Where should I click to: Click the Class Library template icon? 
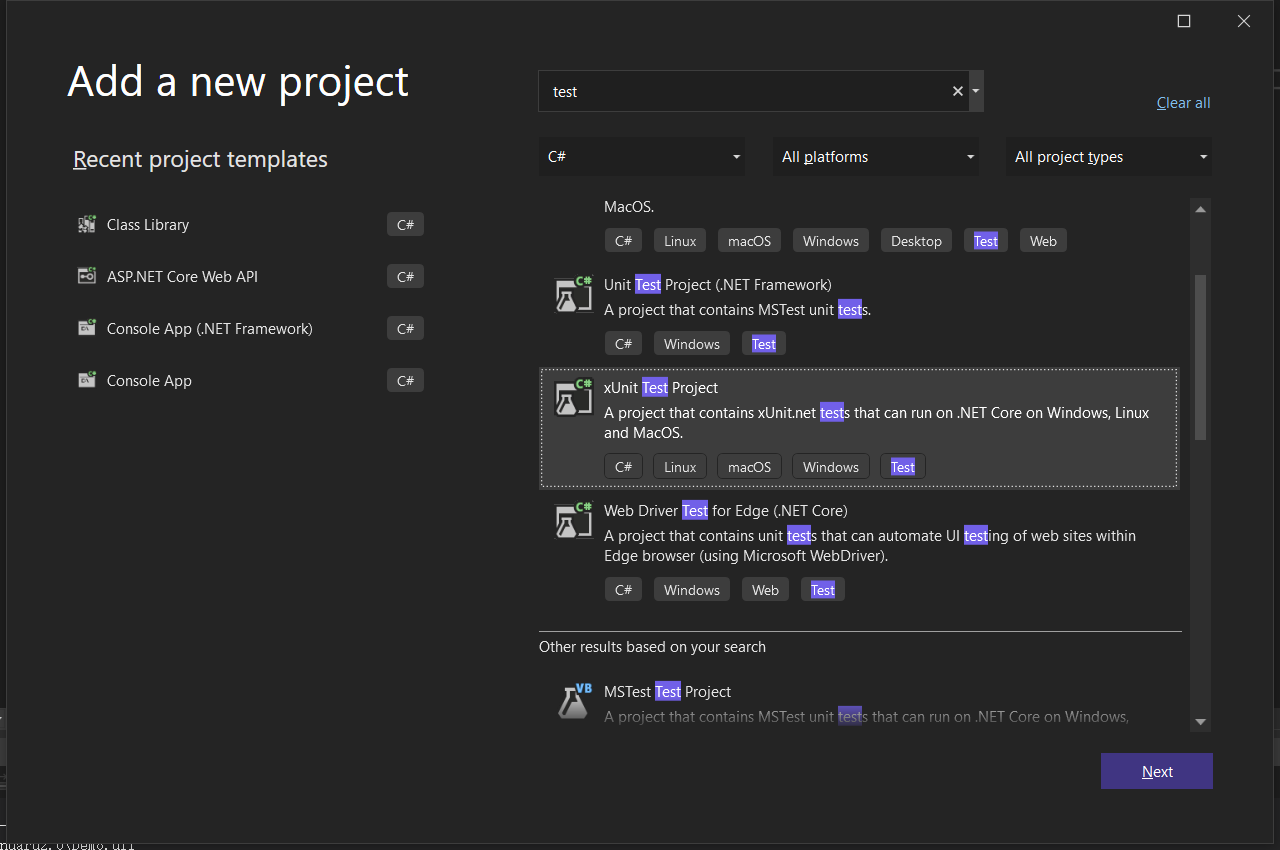pyautogui.click(x=87, y=225)
